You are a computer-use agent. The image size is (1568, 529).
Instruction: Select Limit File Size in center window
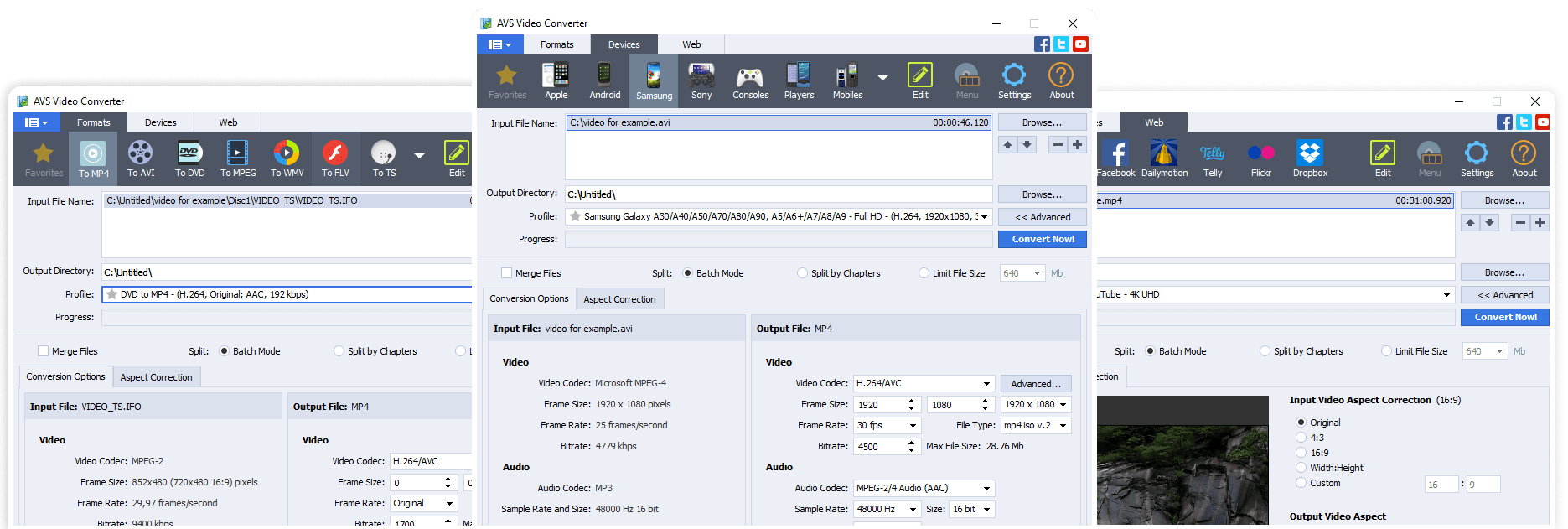click(924, 273)
